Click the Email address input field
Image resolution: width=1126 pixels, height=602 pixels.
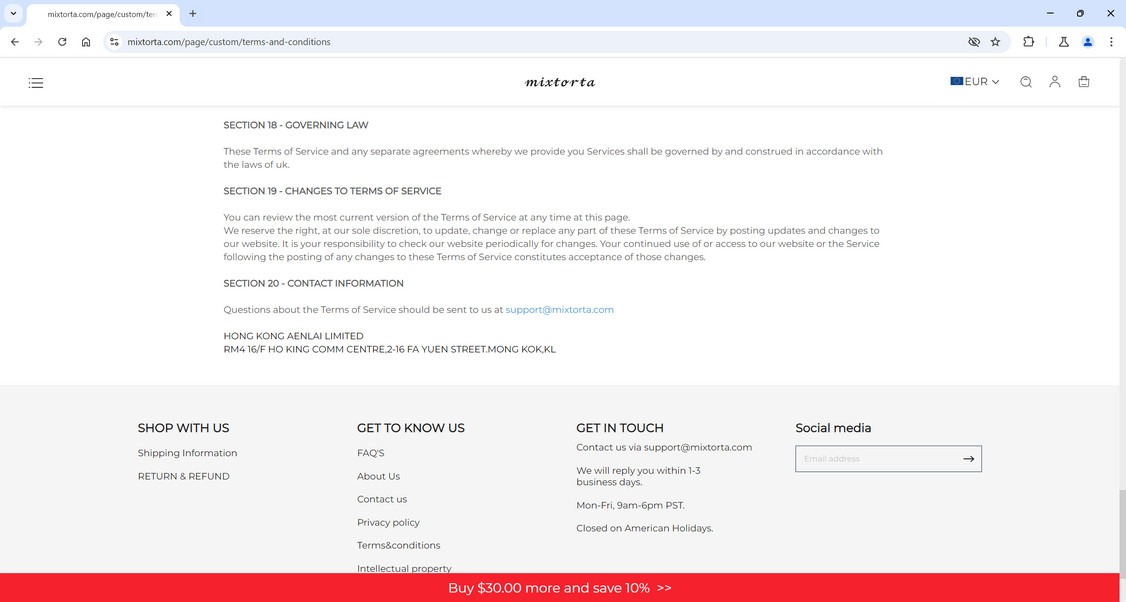876,459
